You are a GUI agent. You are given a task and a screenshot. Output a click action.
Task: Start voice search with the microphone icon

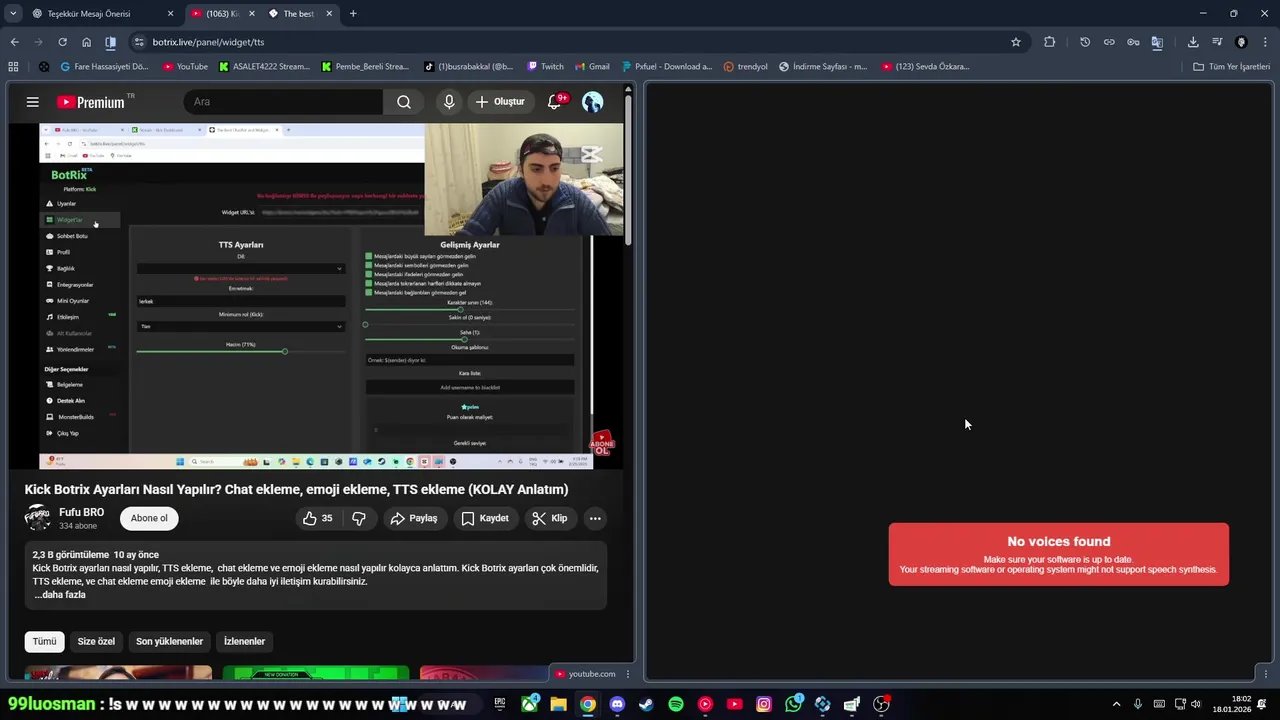click(x=449, y=102)
